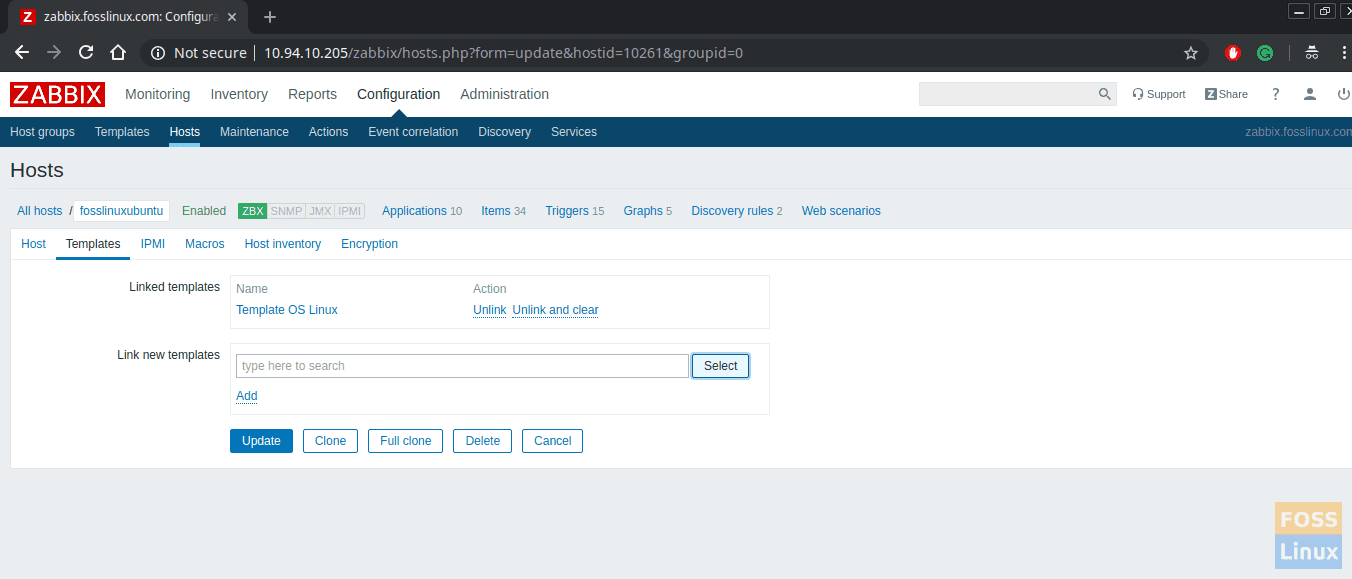Open the red ad blocker extension icon

(1233, 53)
